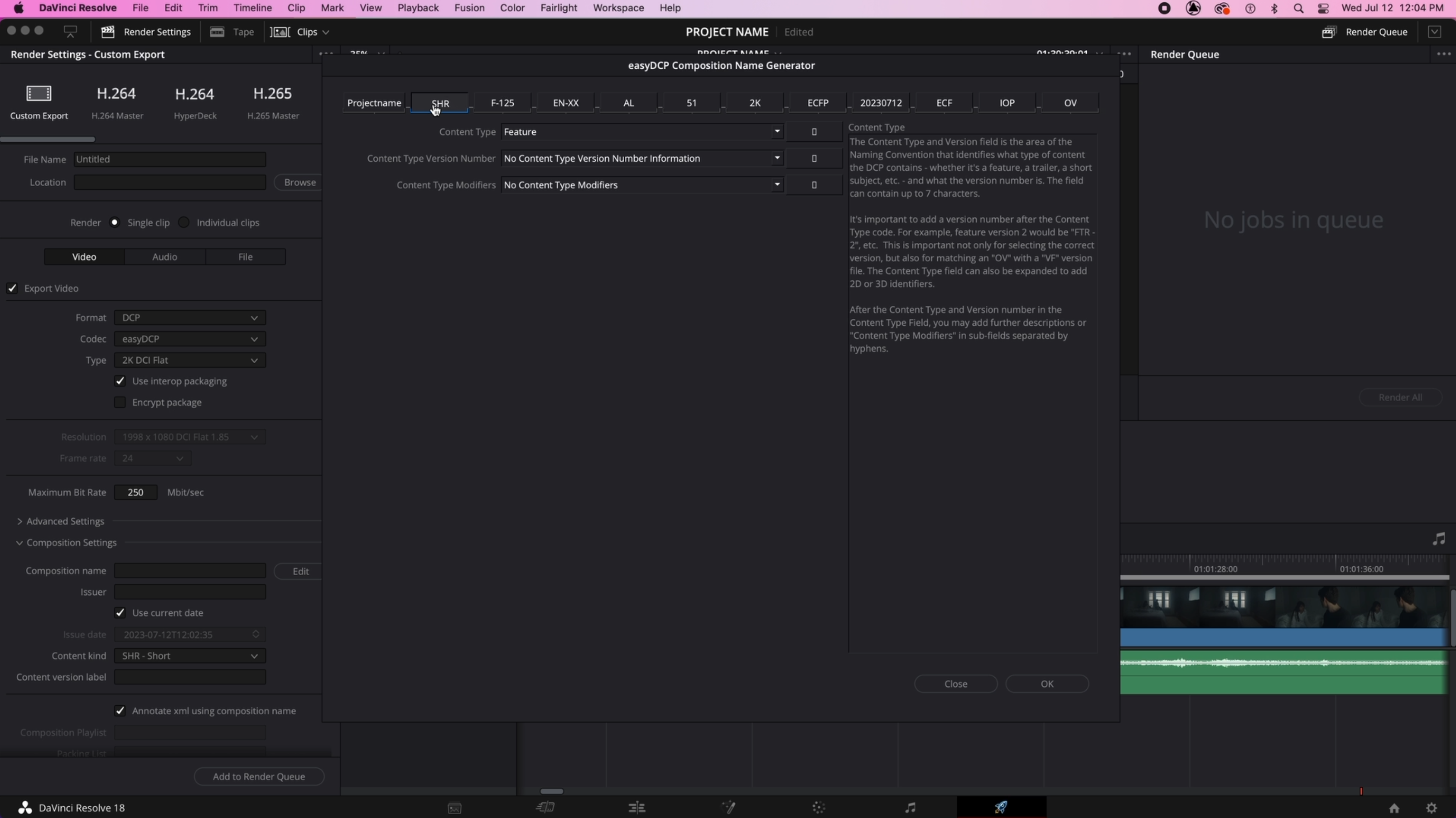Switch to the Audio tab
The width and height of the screenshot is (1456, 818).
[164, 257]
